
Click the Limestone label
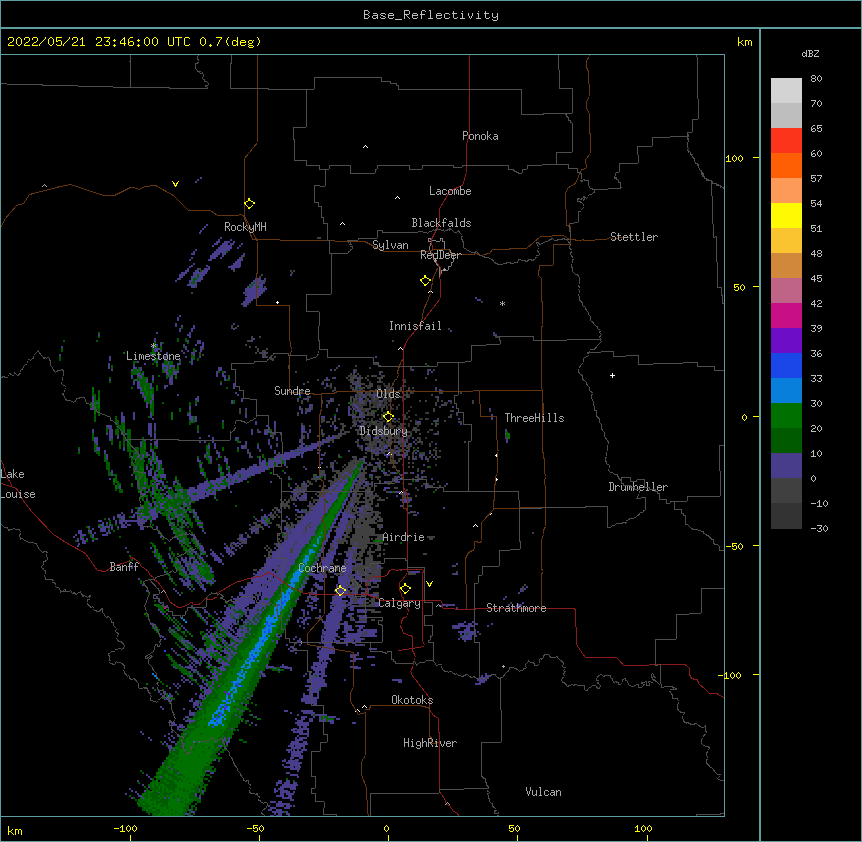[x=153, y=356]
